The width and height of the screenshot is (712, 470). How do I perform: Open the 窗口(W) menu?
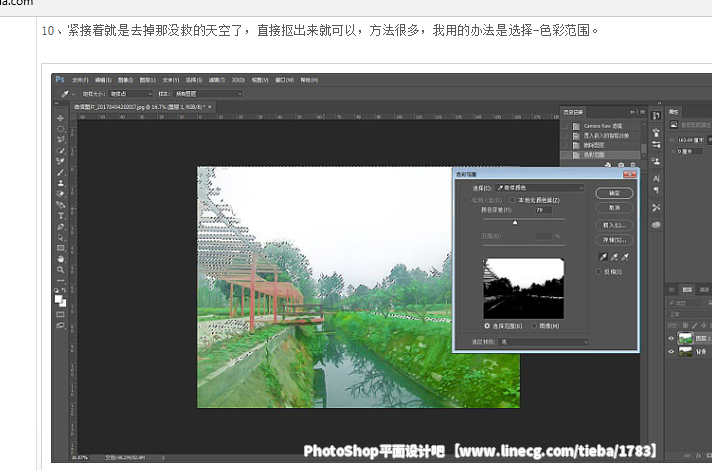(x=285, y=80)
